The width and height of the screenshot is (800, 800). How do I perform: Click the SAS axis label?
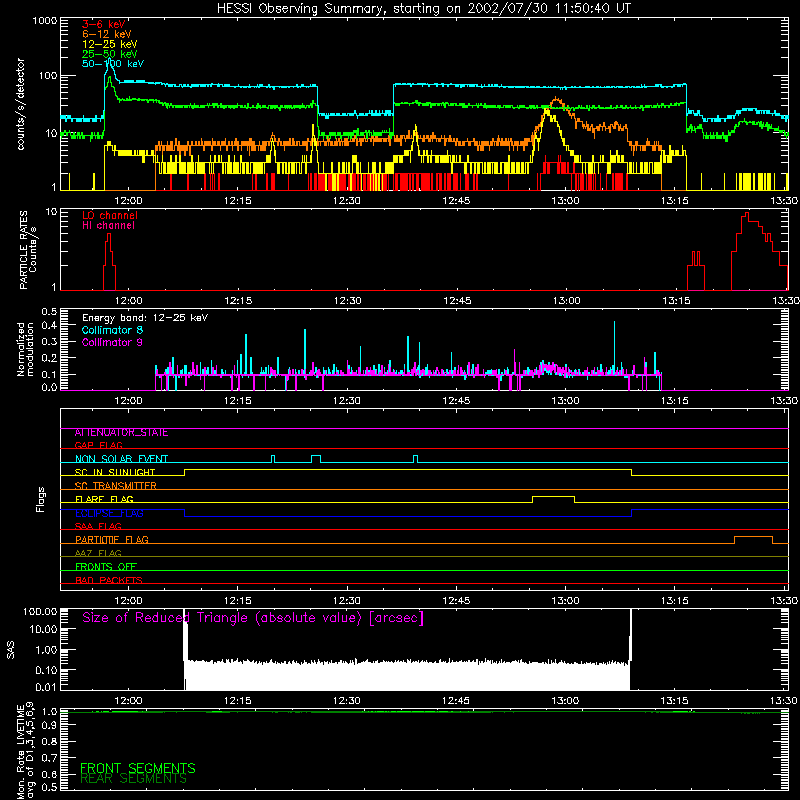(x=11, y=650)
